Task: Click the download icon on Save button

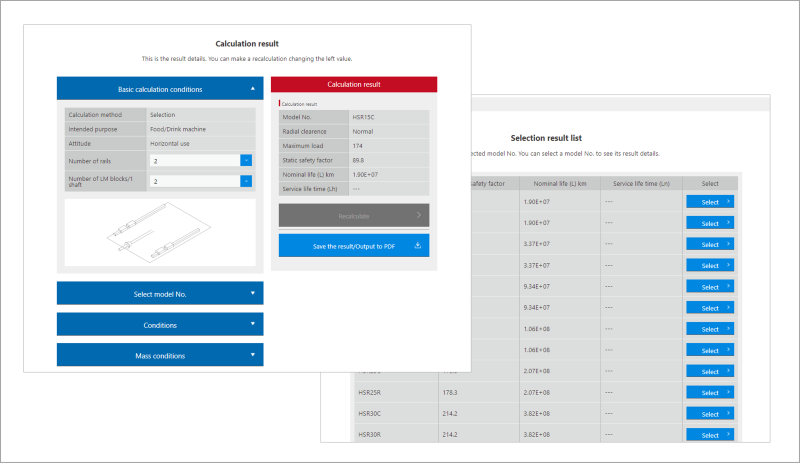Action: [418, 245]
